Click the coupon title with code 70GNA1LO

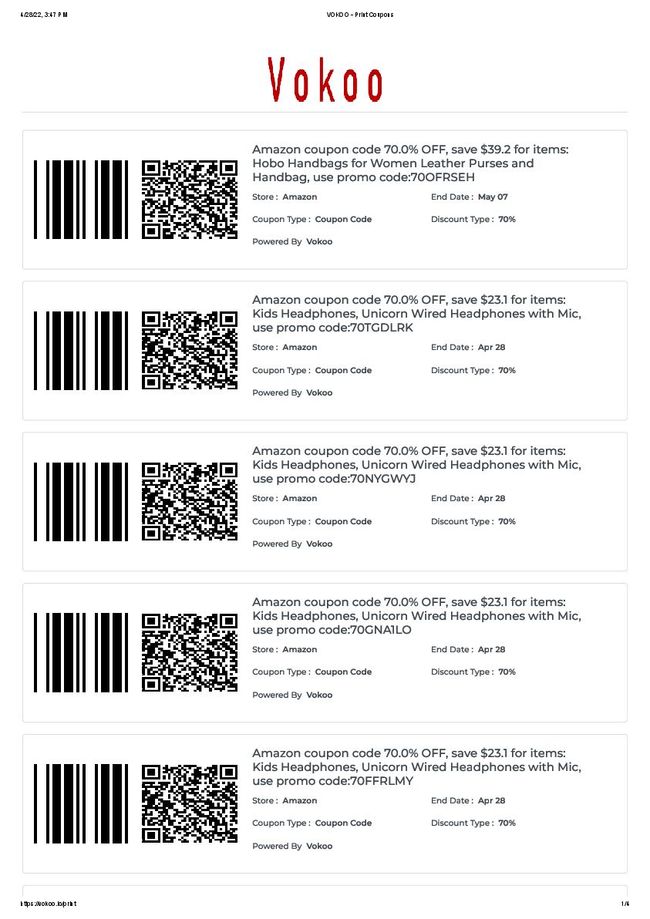pyautogui.click(x=416, y=616)
